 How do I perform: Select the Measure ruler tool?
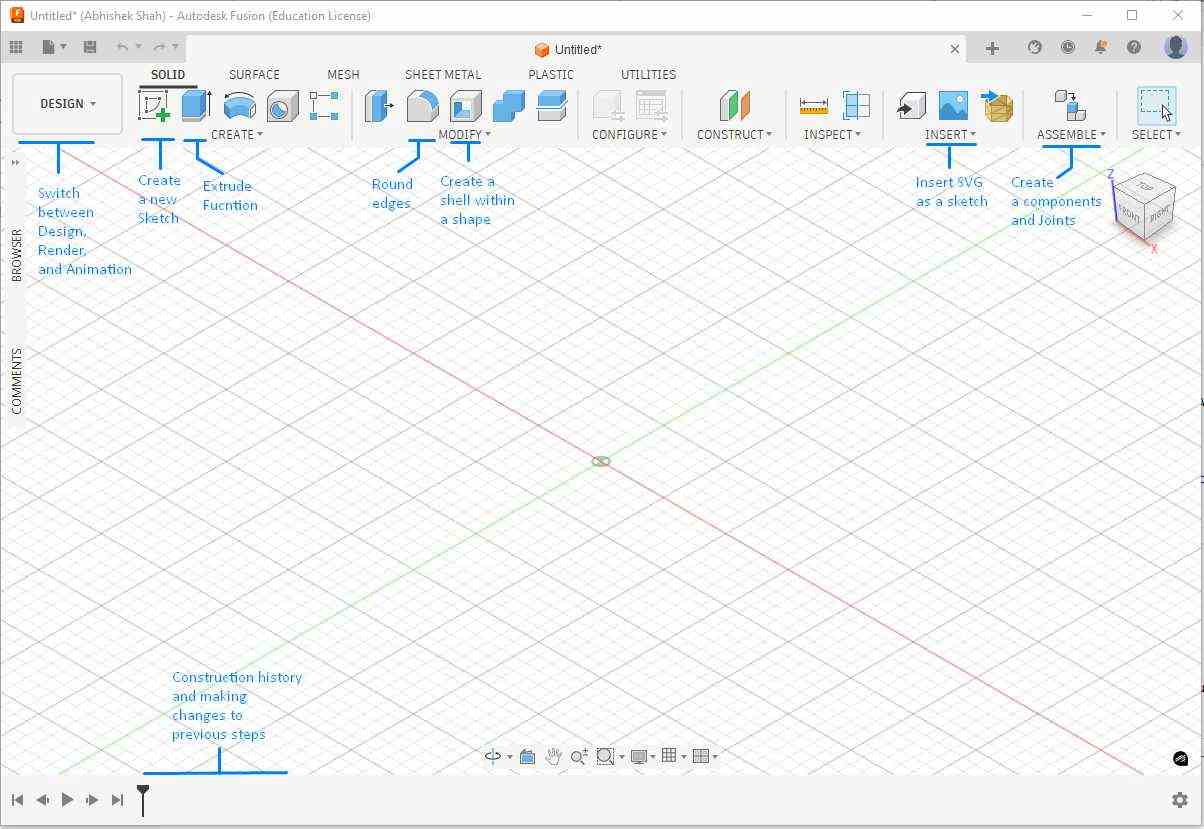coord(814,105)
